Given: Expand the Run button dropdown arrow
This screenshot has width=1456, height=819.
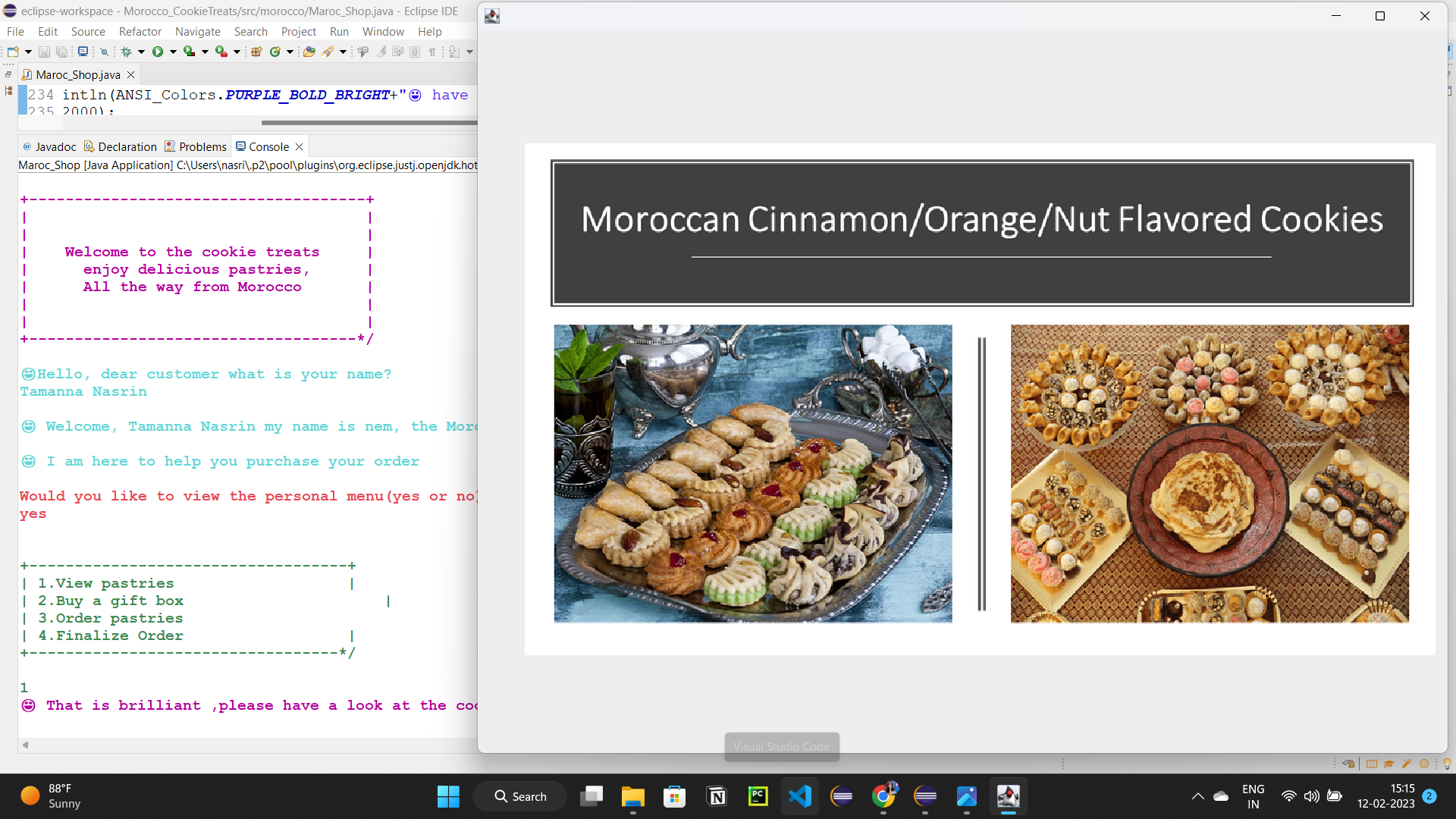Looking at the screenshot, I should pyautogui.click(x=173, y=52).
